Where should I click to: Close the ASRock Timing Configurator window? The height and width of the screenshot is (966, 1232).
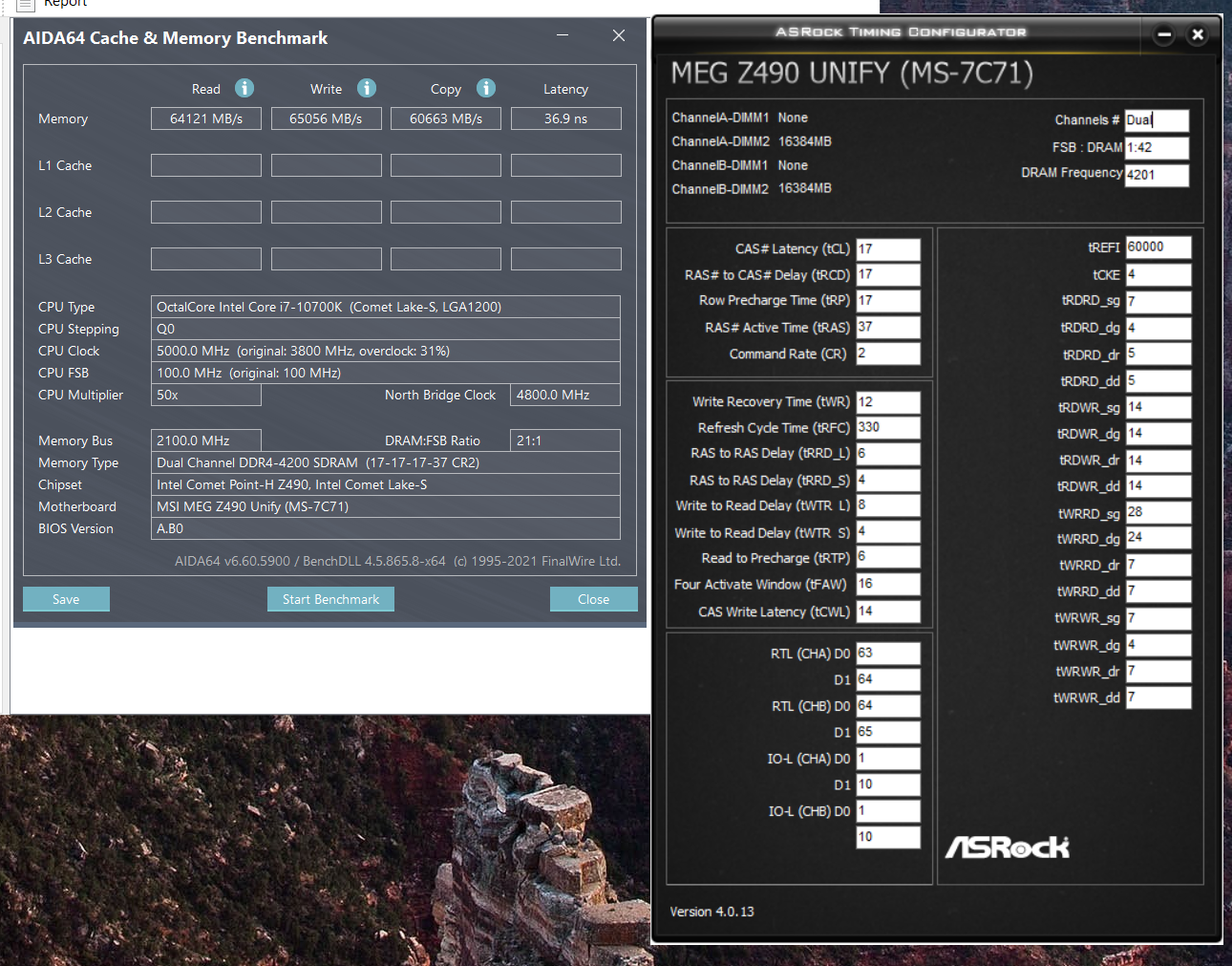click(x=1198, y=34)
